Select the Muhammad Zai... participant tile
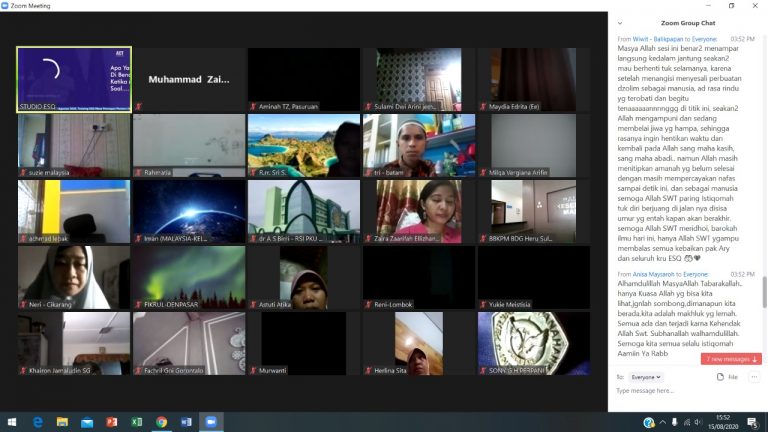 pyautogui.click(x=188, y=79)
